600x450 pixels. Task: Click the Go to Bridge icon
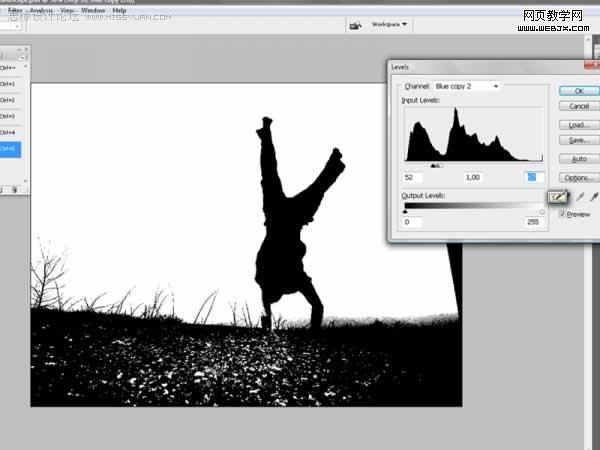(355, 25)
